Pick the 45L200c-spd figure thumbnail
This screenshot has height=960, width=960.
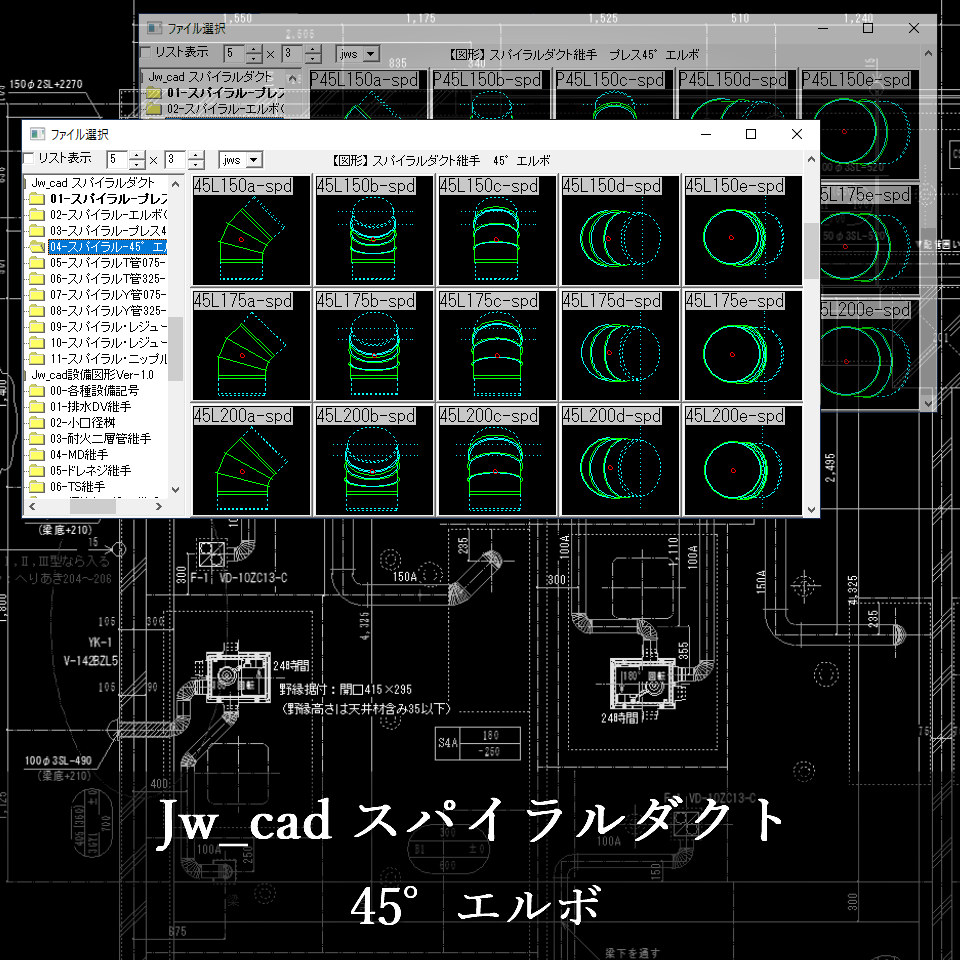[x=498, y=460]
